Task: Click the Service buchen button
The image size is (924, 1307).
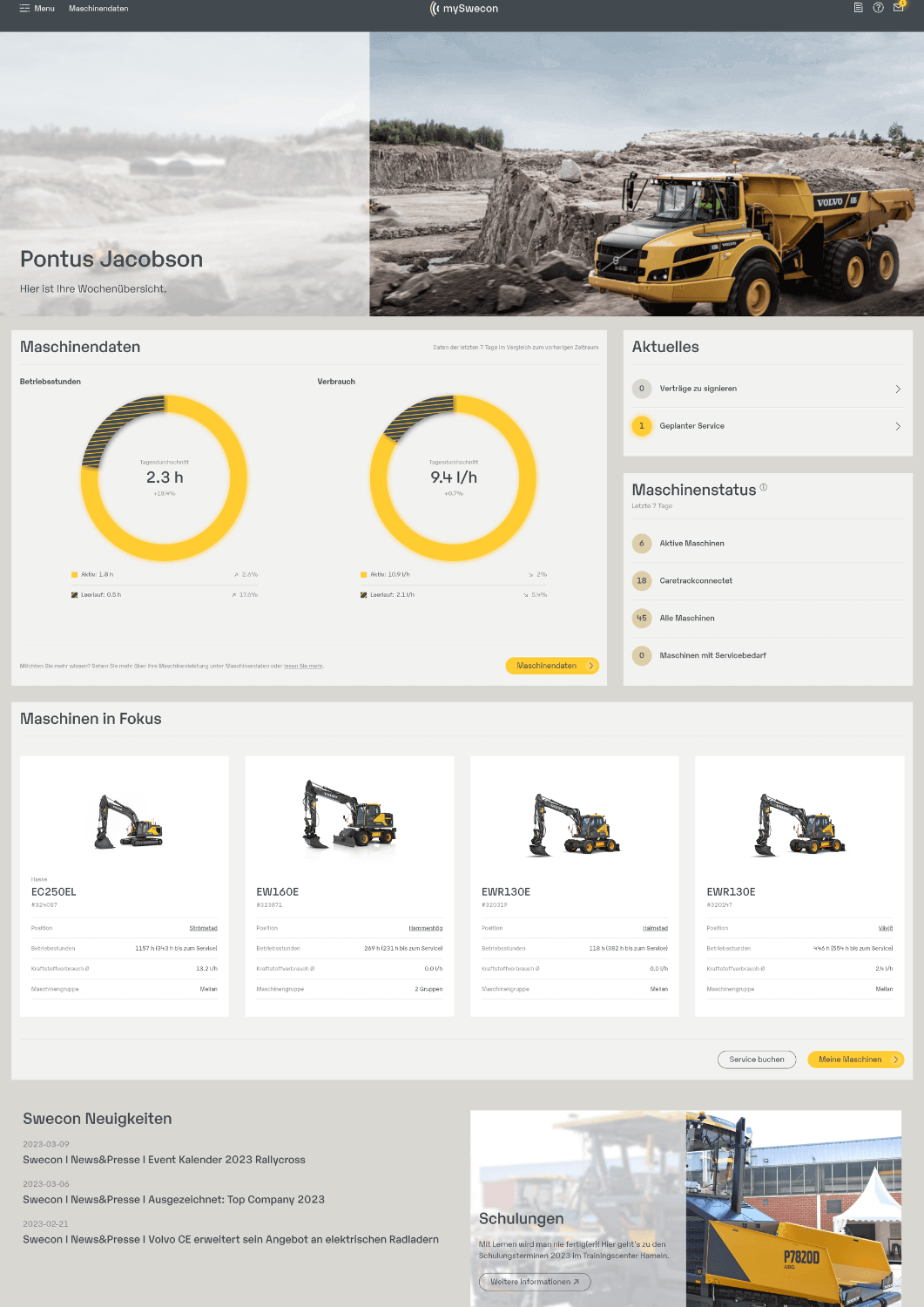Action: pyautogui.click(x=757, y=1060)
